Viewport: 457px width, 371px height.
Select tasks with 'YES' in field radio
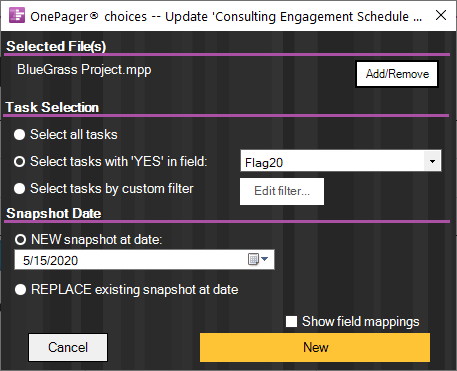19,162
